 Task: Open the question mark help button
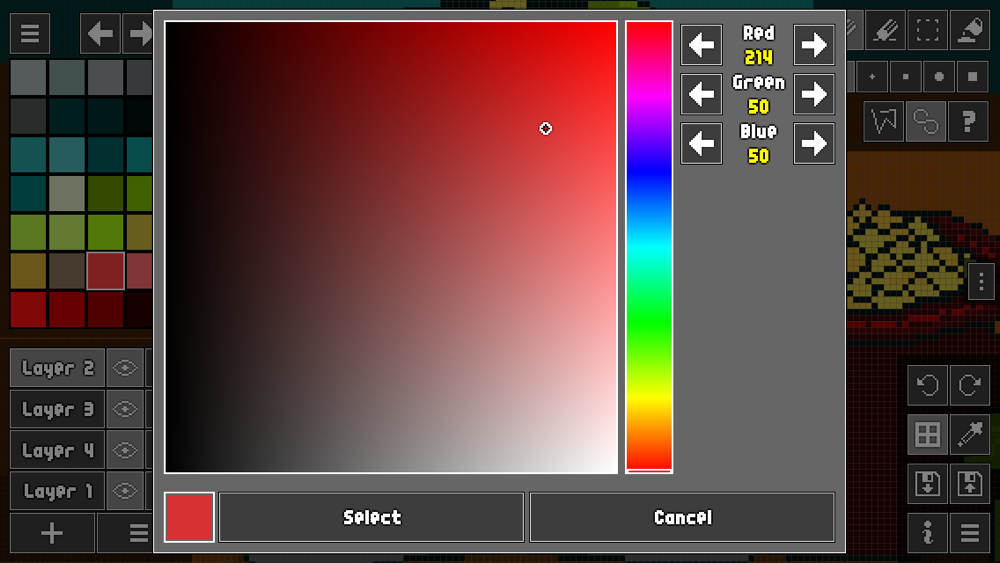pos(968,121)
